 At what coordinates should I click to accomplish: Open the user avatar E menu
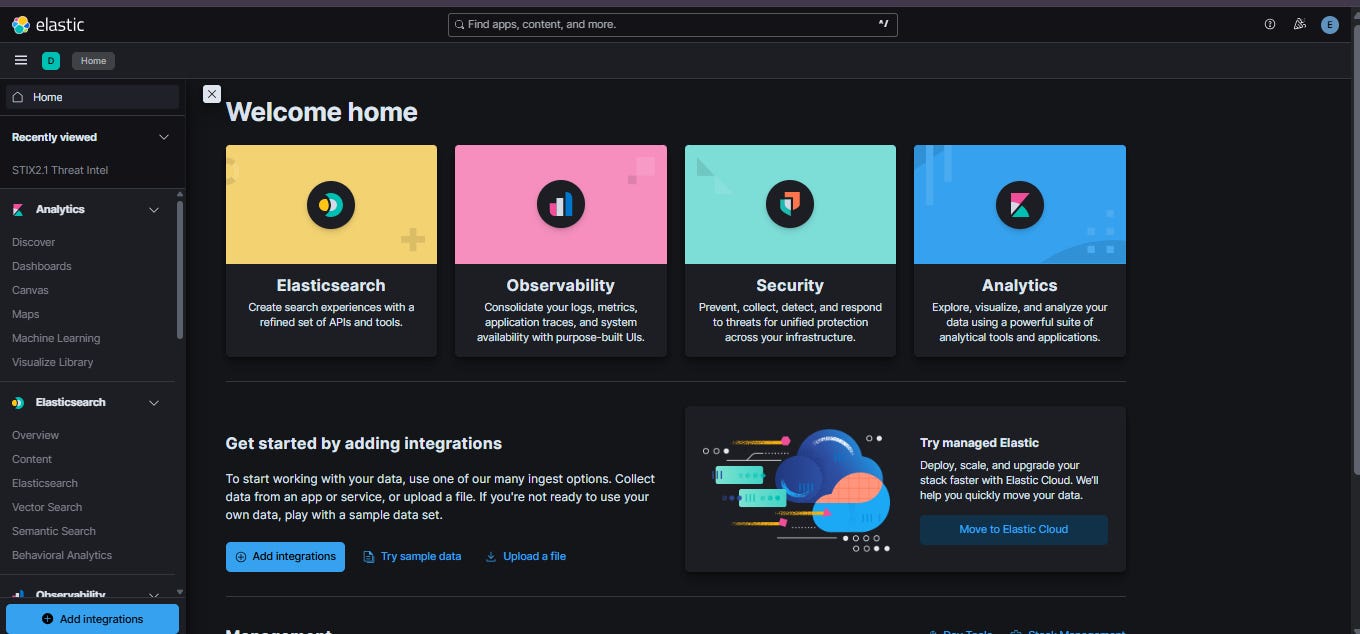(1329, 25)
